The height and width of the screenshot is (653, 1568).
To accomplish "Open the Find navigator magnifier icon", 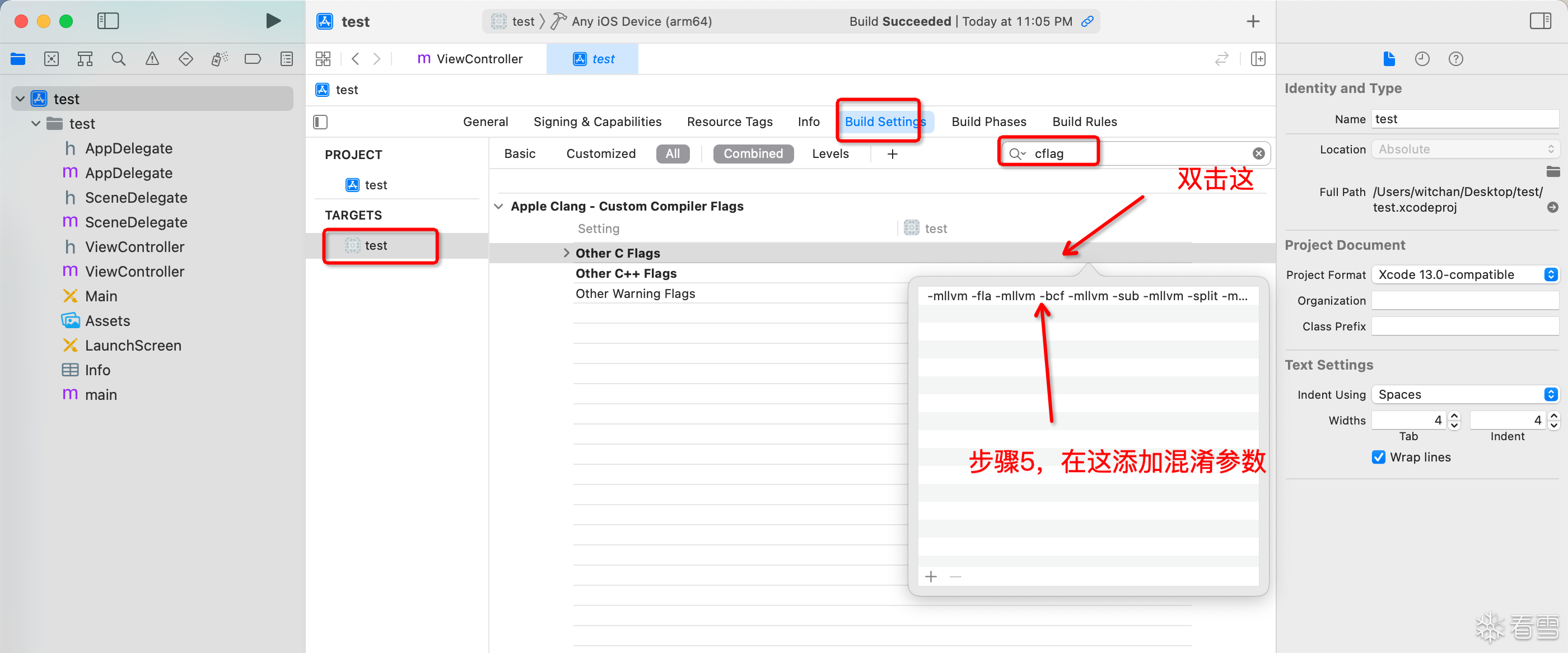I will tap(119, 59).
